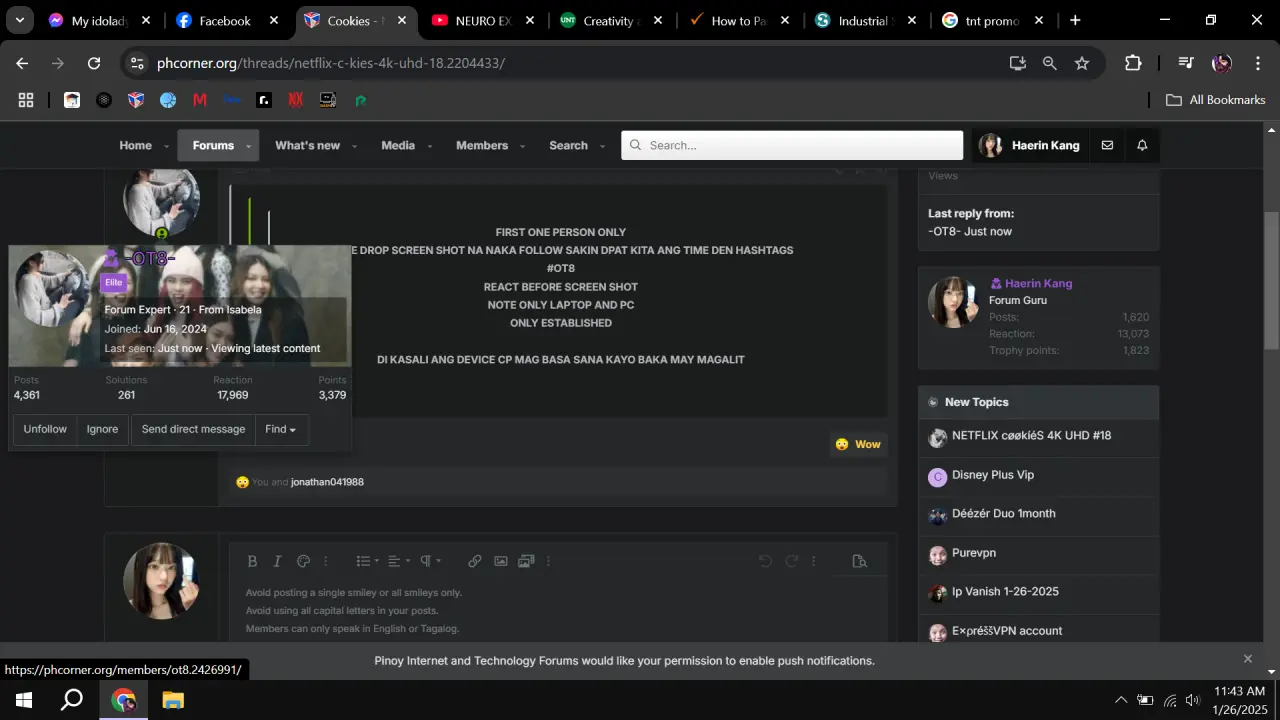Open Ip Vanish 1-26-2025 topic
Viewport: 1280px width, 720px height.
tap(1005, 592)
